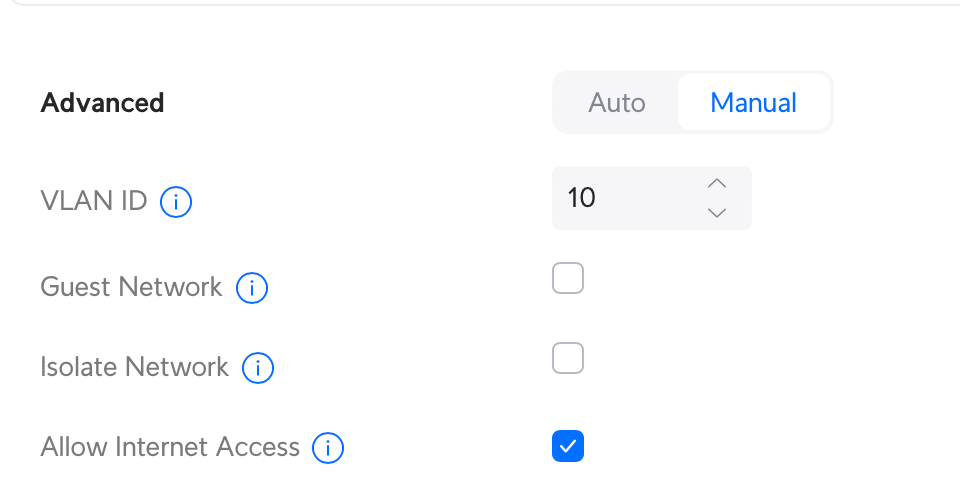The width and height of the screenshot is (960, 504).
Task: Click the Allow Internet Access info icon
Action: [x=328, y=448]
